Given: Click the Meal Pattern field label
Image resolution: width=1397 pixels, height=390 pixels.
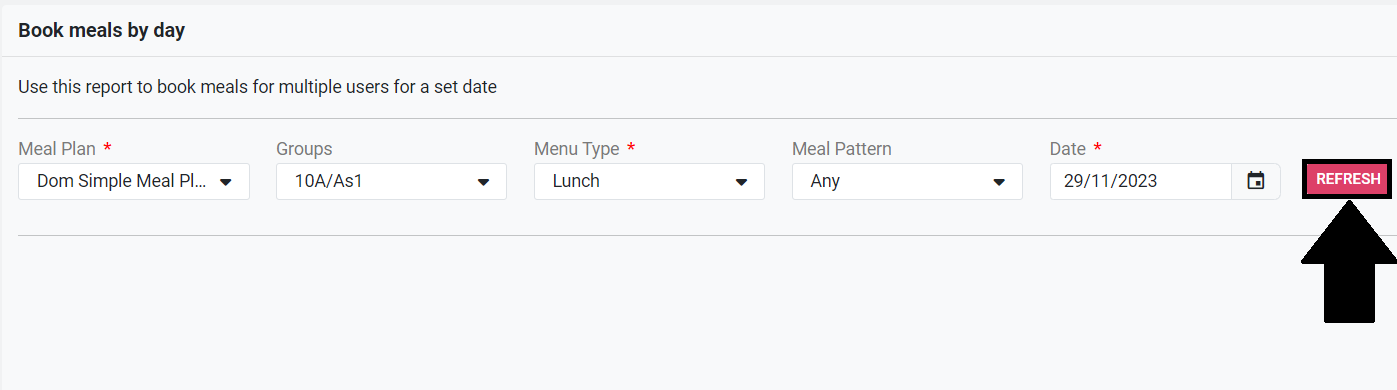Looking at the screenshot, I should pos(842,149).
